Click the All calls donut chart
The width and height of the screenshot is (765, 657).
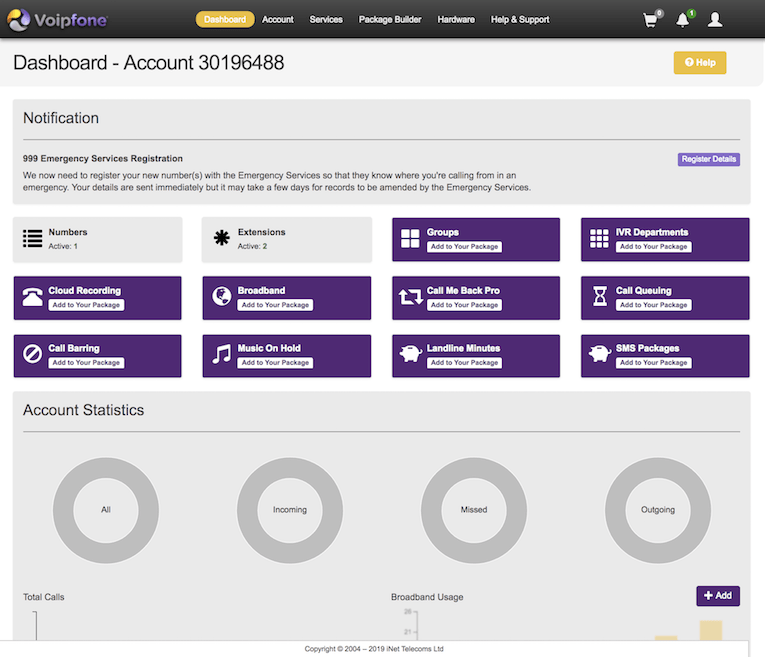pos(106,510)
